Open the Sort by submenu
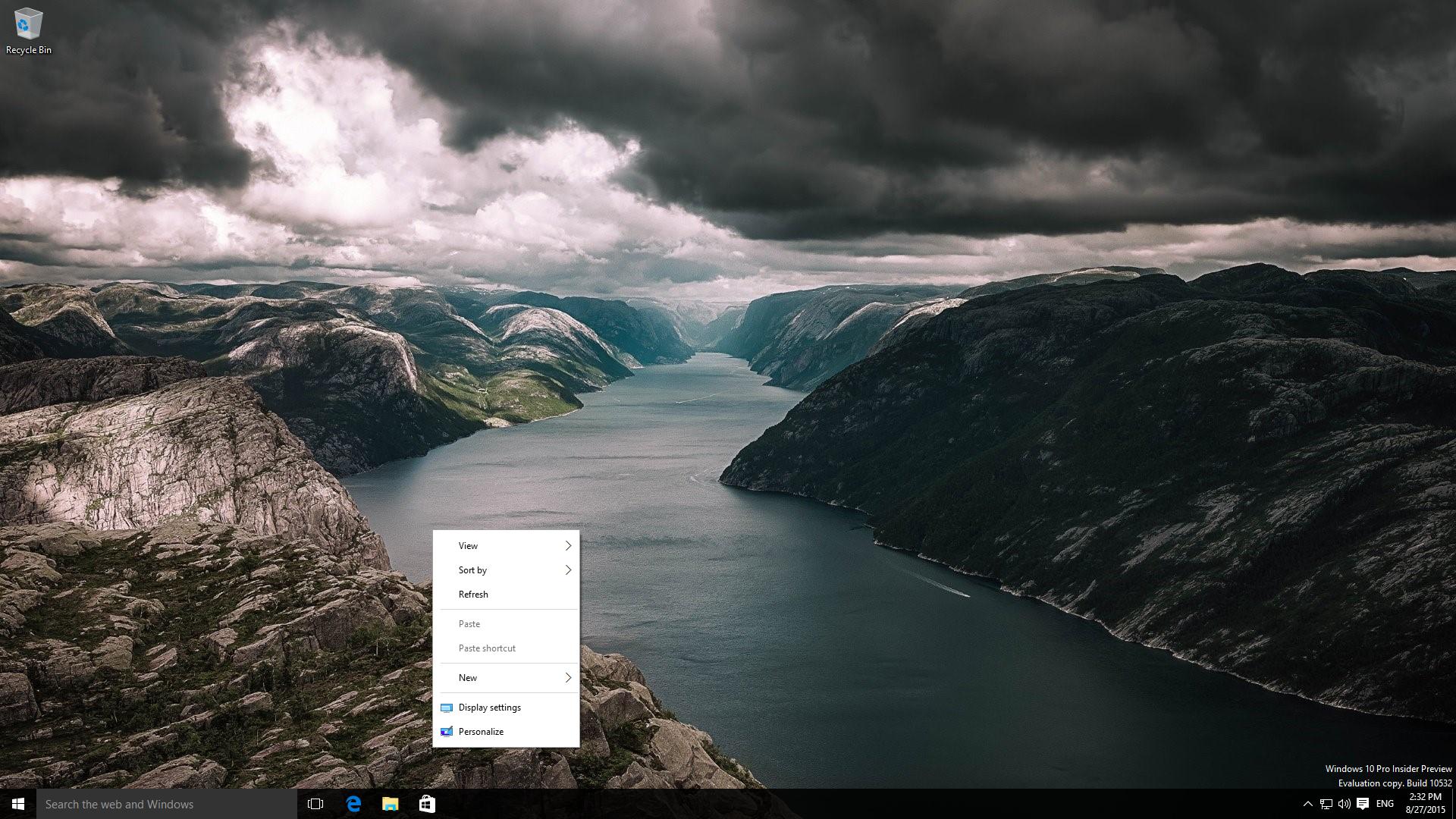 click(506, 570)
